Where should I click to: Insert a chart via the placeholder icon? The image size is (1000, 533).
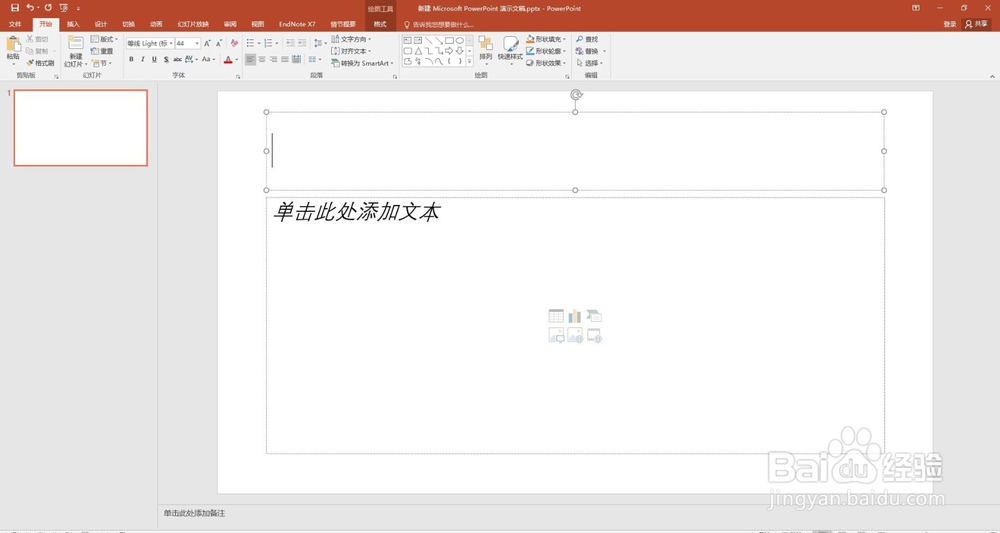pos(575,316)
